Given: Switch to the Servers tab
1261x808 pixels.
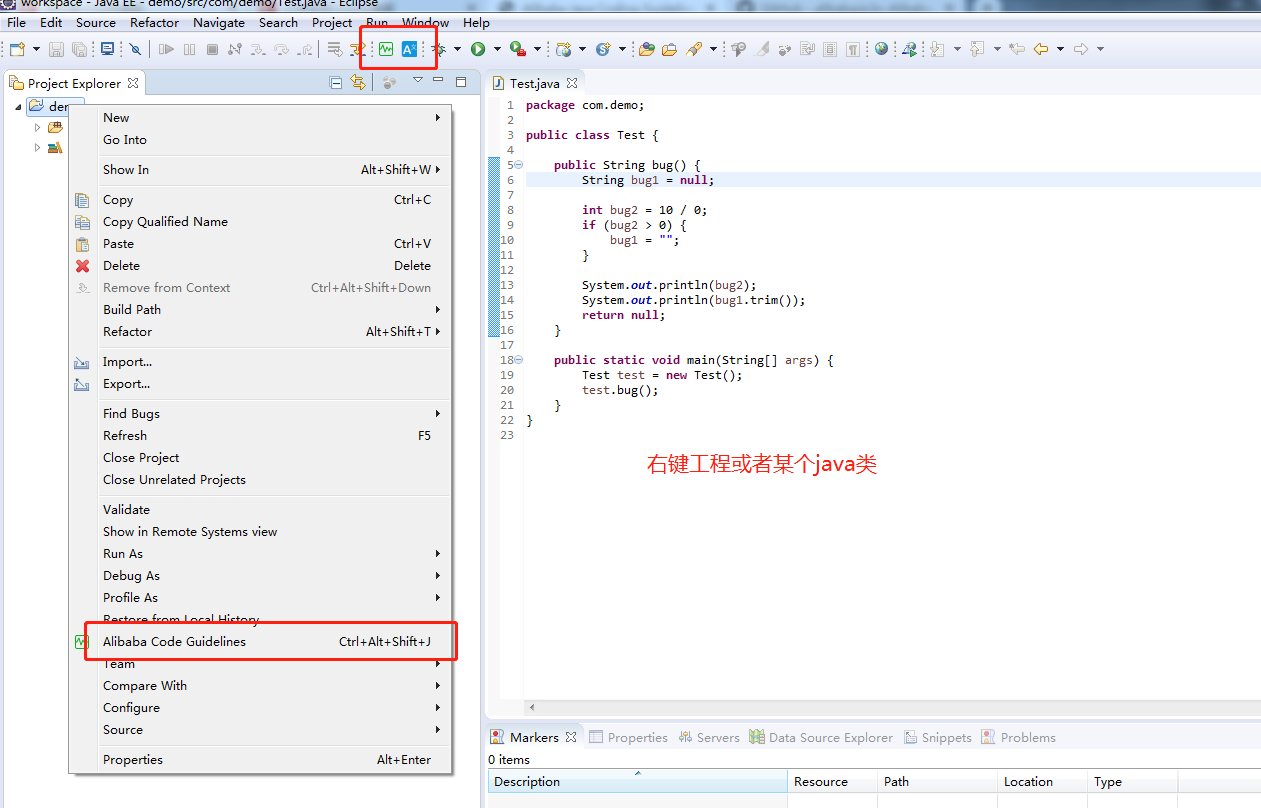Looking at the screenshot, I should (717, 737).
